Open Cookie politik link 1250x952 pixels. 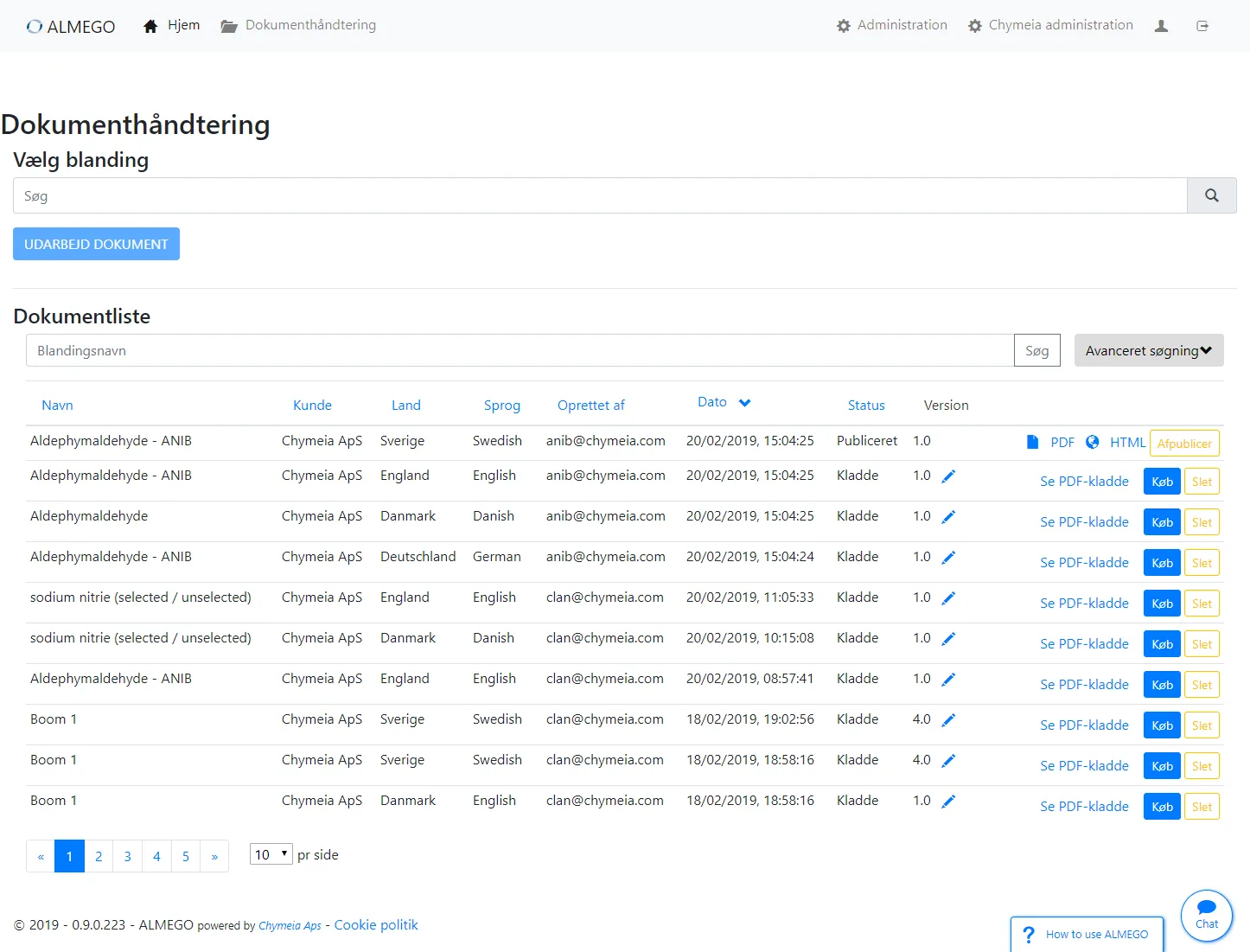pos(376,924)
